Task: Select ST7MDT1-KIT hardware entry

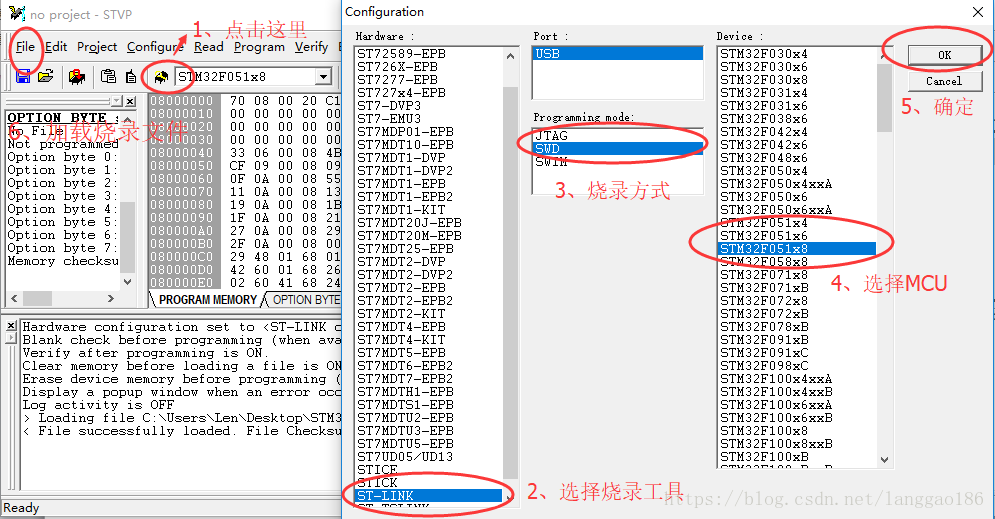Action: coord(429,210)
